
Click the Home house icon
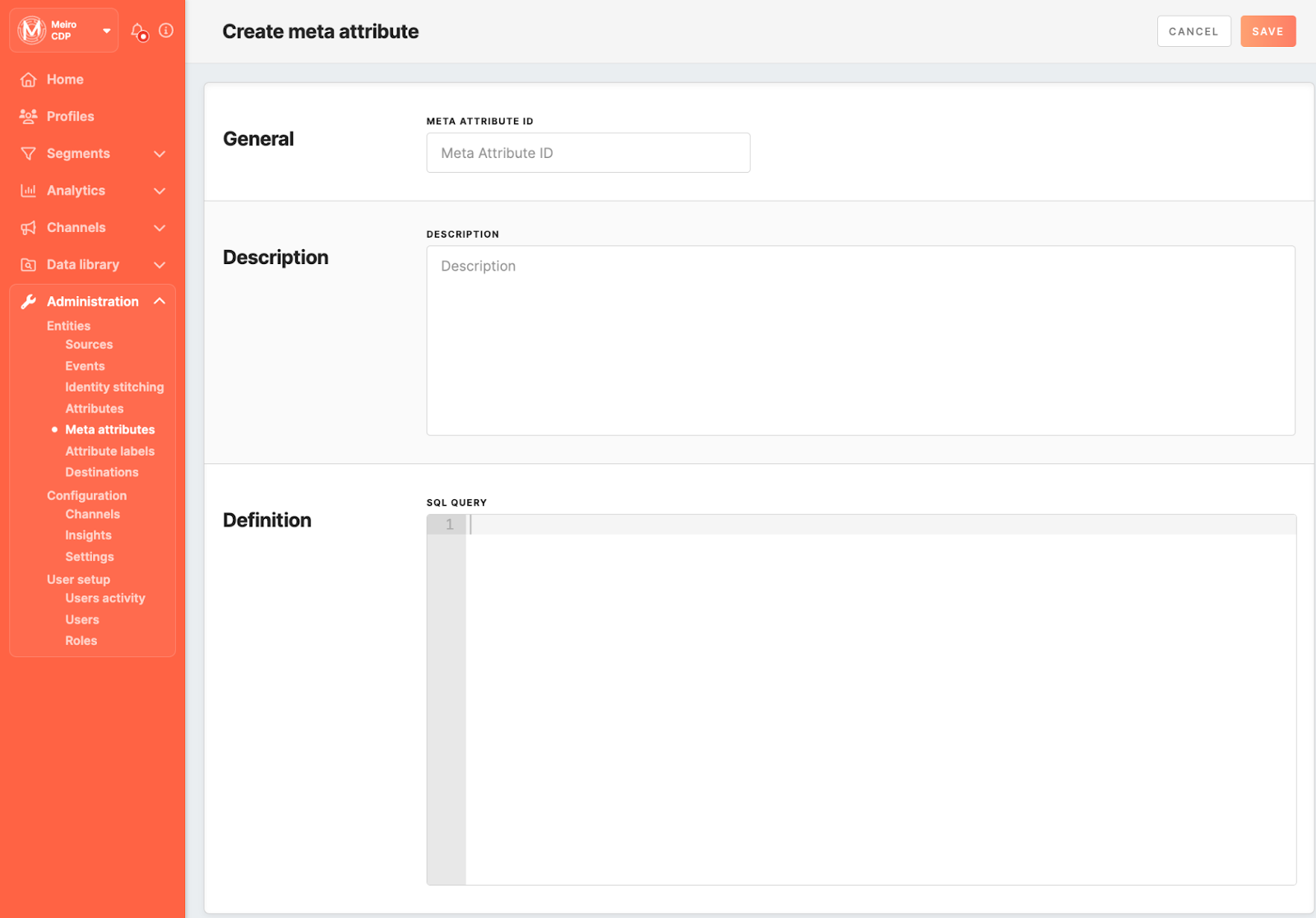29,80
